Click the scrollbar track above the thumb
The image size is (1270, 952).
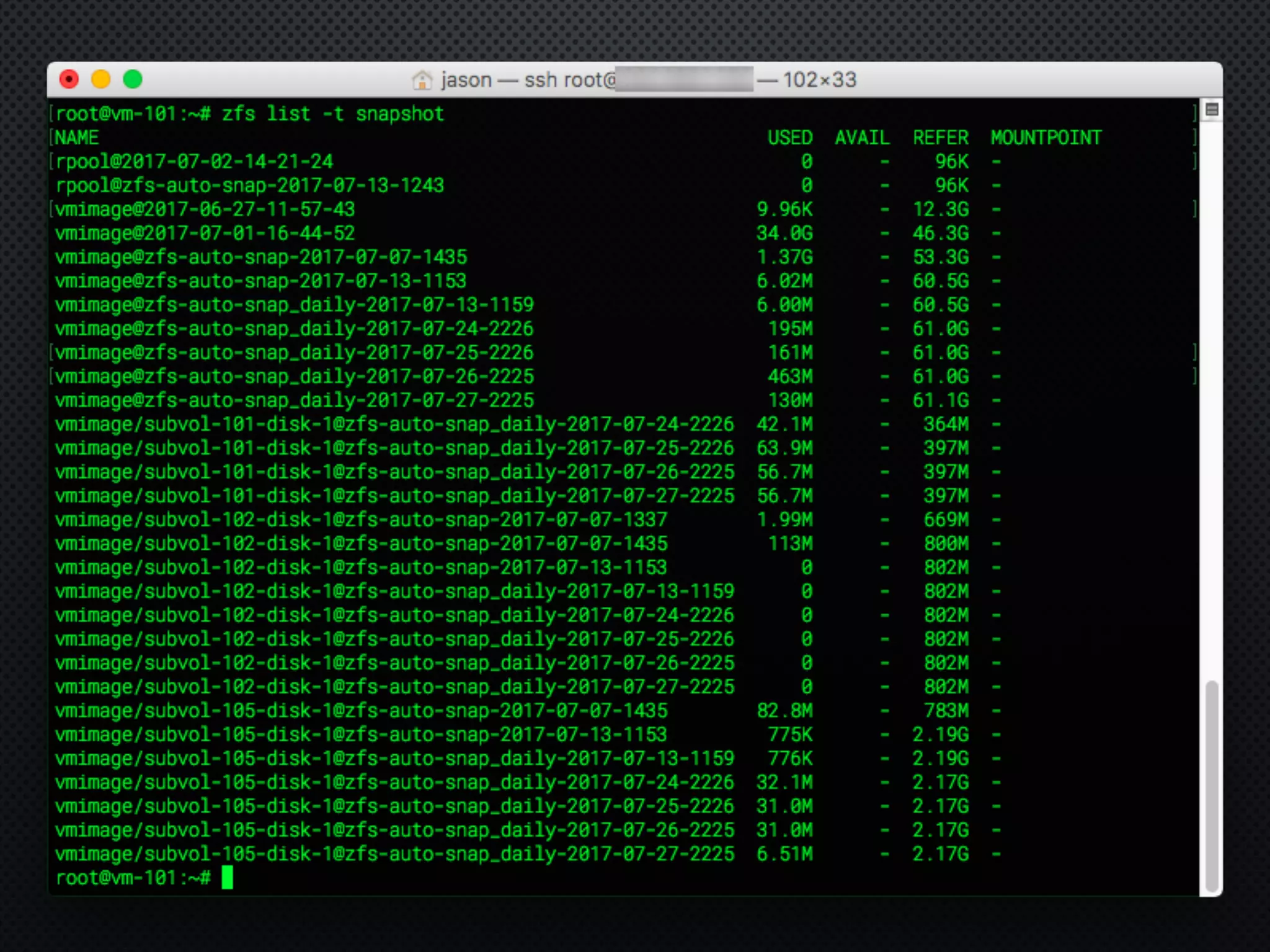1212,397
